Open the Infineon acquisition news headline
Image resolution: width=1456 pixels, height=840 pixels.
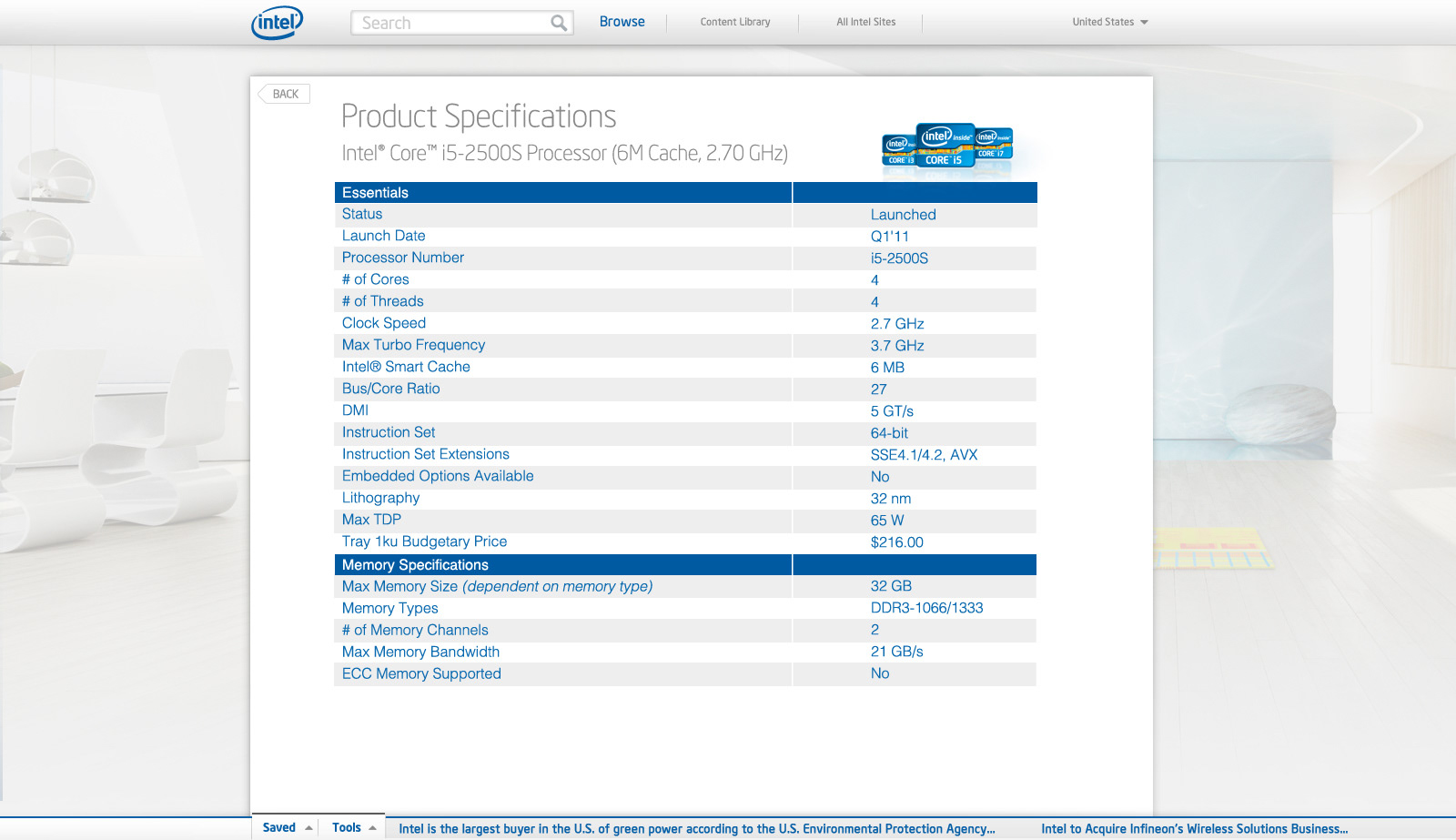coord(1195,829)
